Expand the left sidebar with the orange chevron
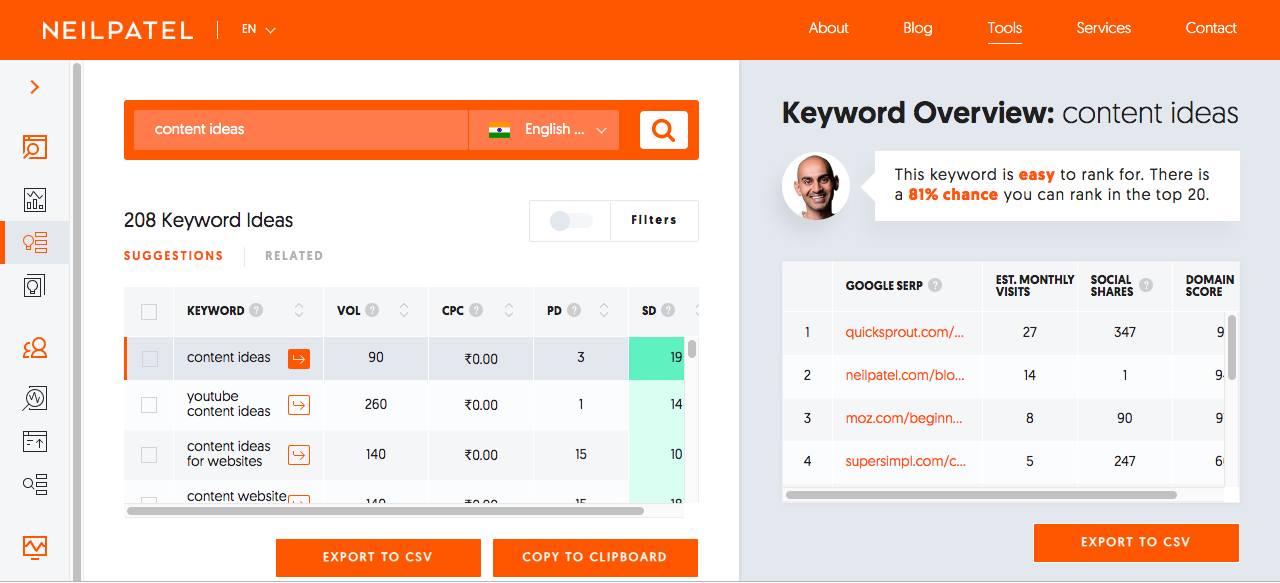 pos(35,87)
